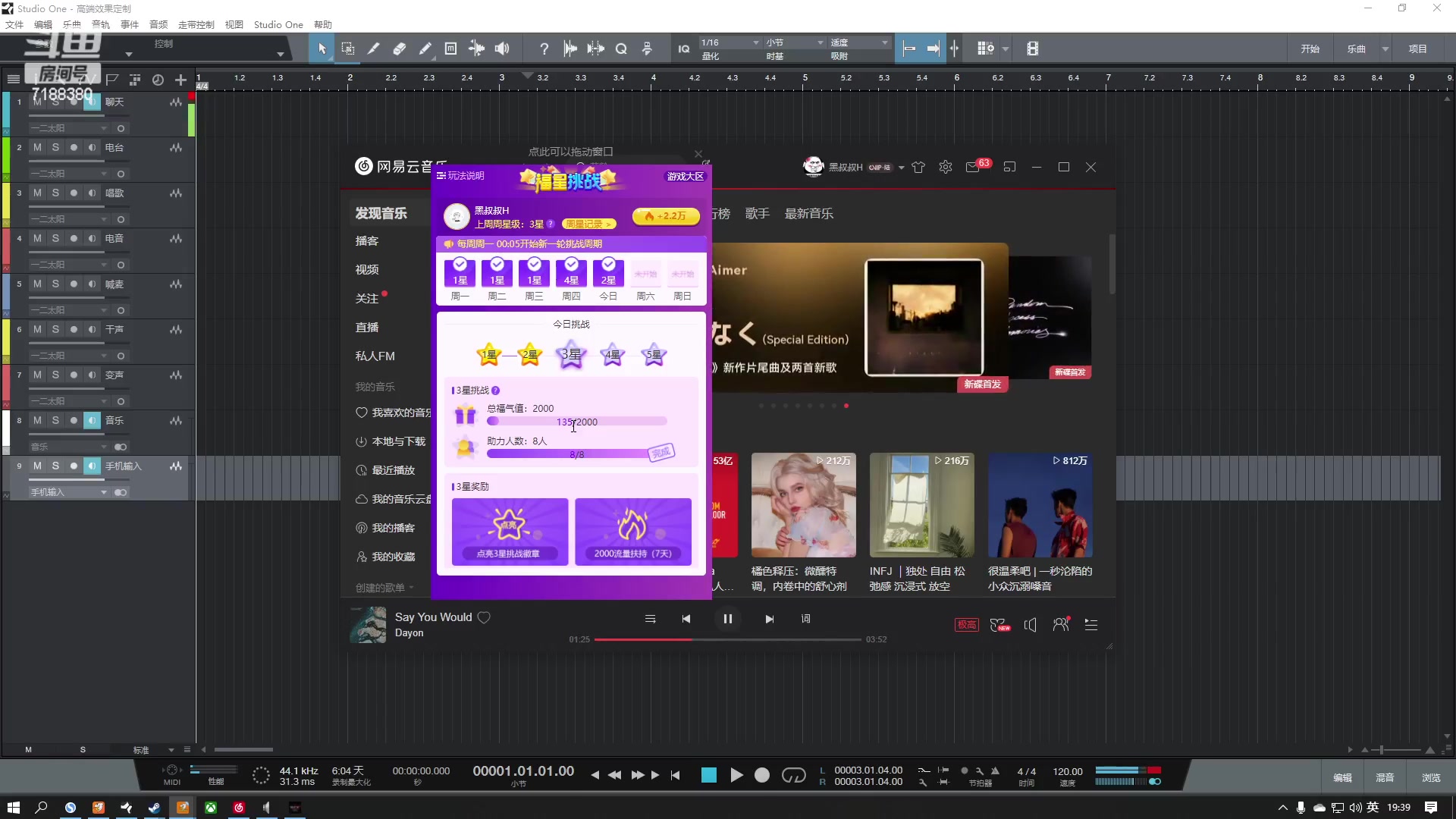Click 游戏大区 button in challenge popup
The width and height of the screenshot is (1456, 819).
686,176
